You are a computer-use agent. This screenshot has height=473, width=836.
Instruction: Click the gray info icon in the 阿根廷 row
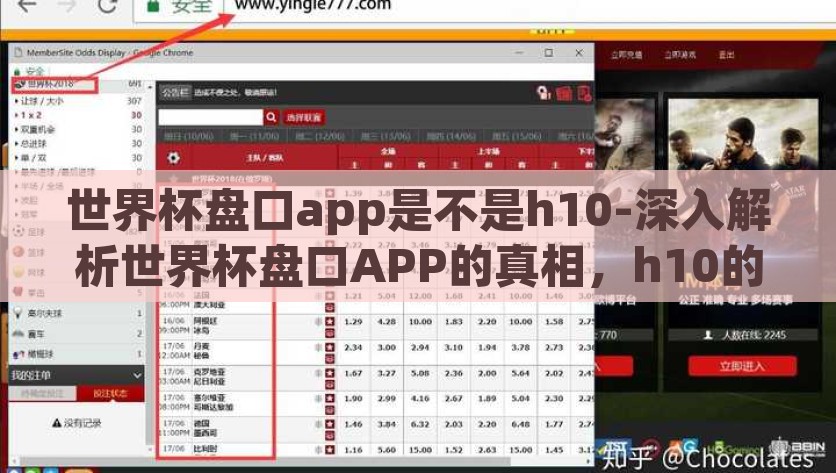click(318, 322)
